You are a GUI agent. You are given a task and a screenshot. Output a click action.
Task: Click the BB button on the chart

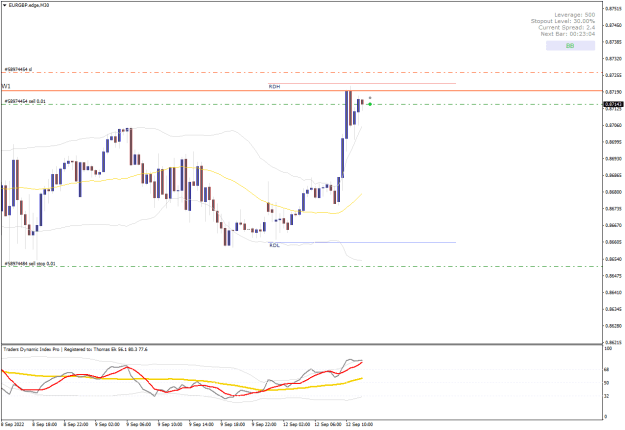[570, 46]
